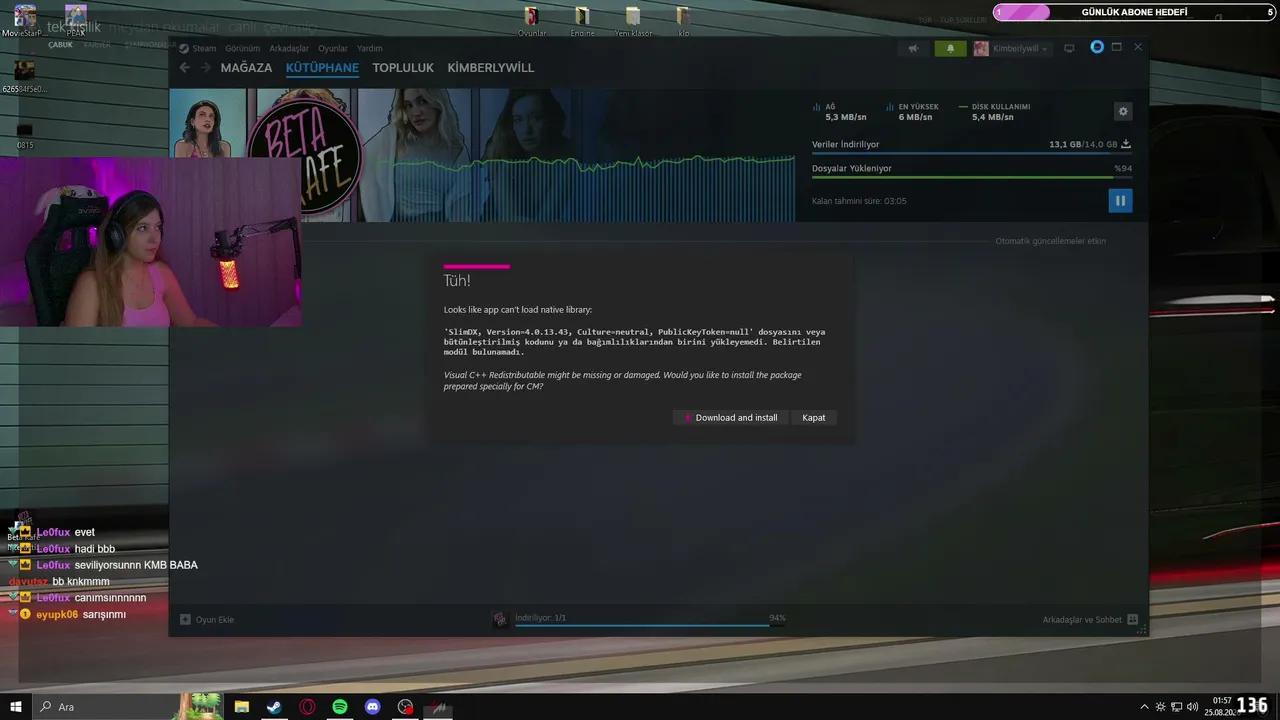The image size is (1280, 720).
Task: Click the Otomatik güncellemeler etkin label
Action: (x=1050, y=241)
